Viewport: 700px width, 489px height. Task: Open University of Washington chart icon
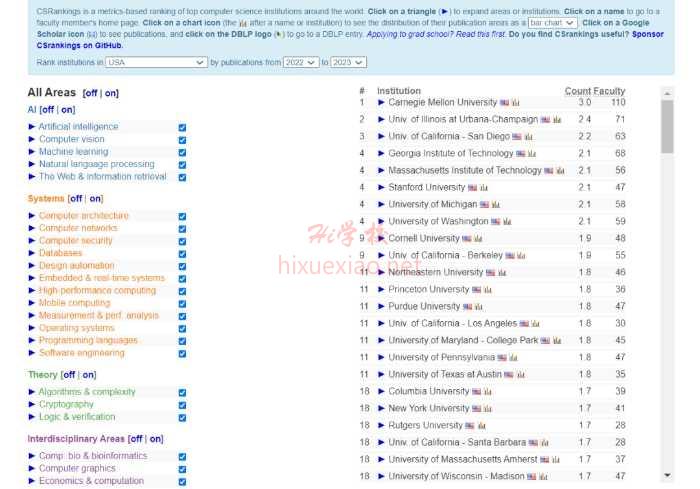[507, 222]
